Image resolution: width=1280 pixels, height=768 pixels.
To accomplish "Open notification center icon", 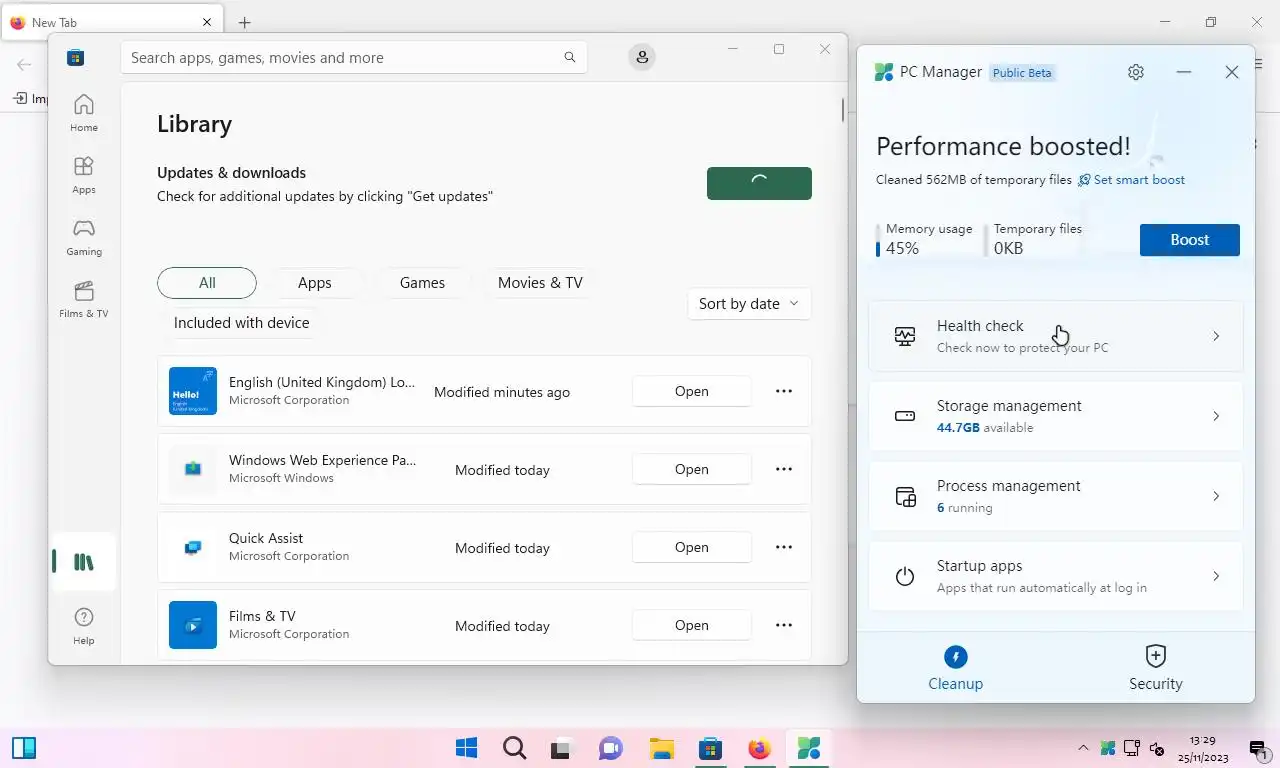I will pyautogui.click(x=1258, y=748).
